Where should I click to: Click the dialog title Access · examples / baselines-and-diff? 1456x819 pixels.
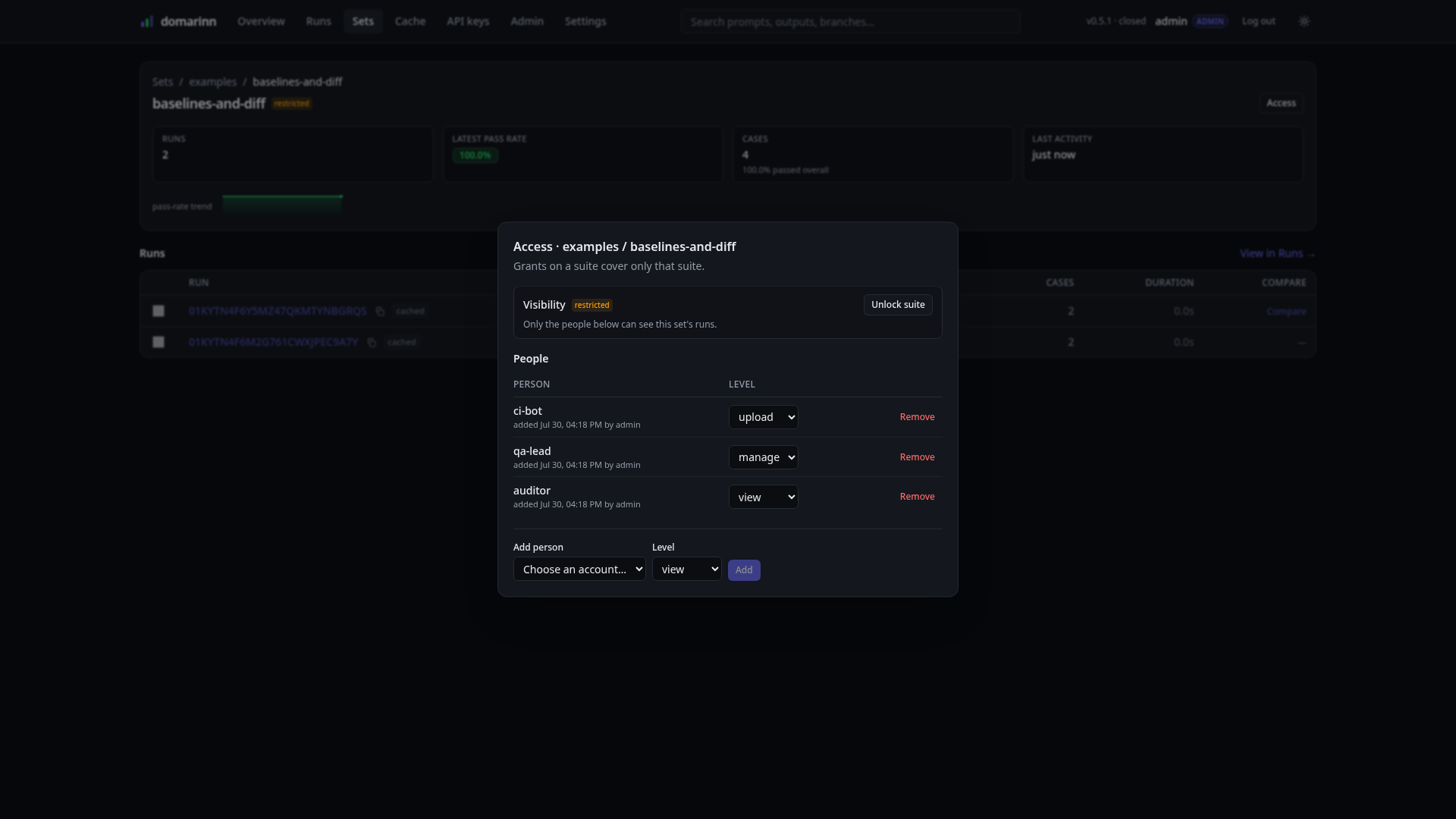point(624,246)
